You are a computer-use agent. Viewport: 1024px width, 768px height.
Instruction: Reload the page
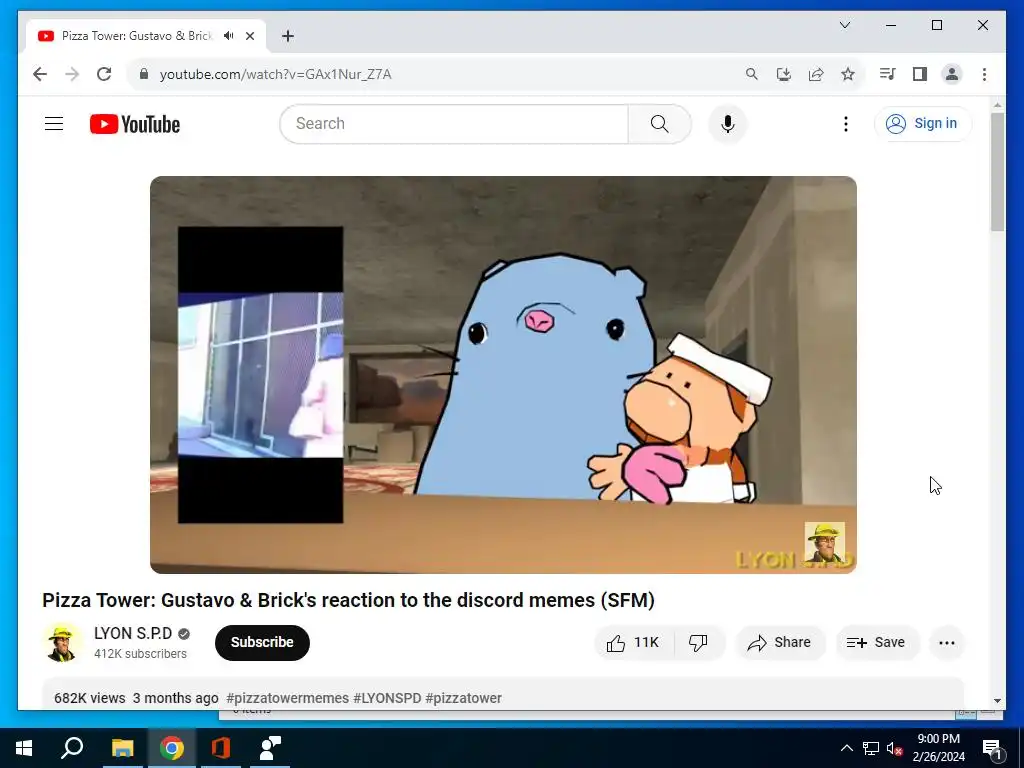point(104,74)
